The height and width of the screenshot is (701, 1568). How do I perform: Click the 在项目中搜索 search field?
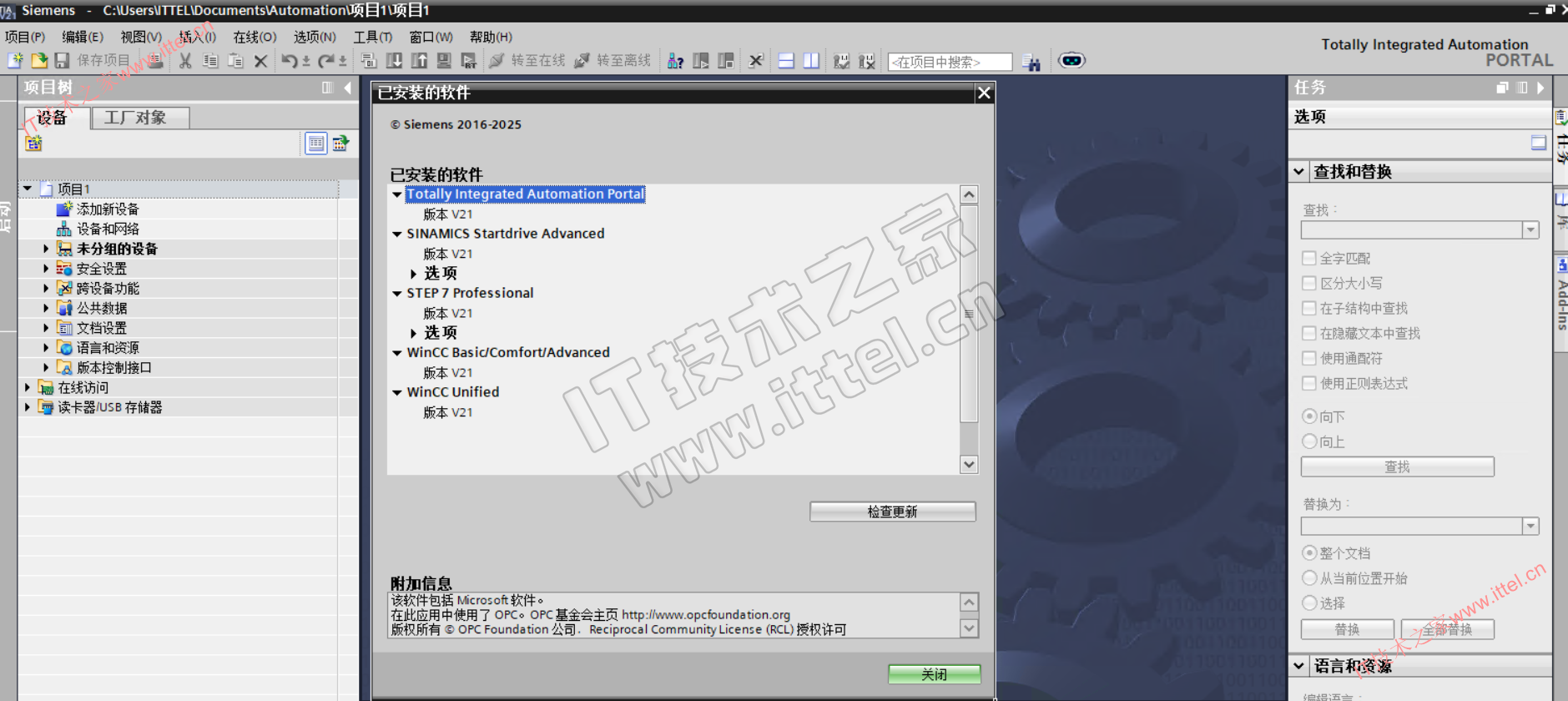pos(950,62)
